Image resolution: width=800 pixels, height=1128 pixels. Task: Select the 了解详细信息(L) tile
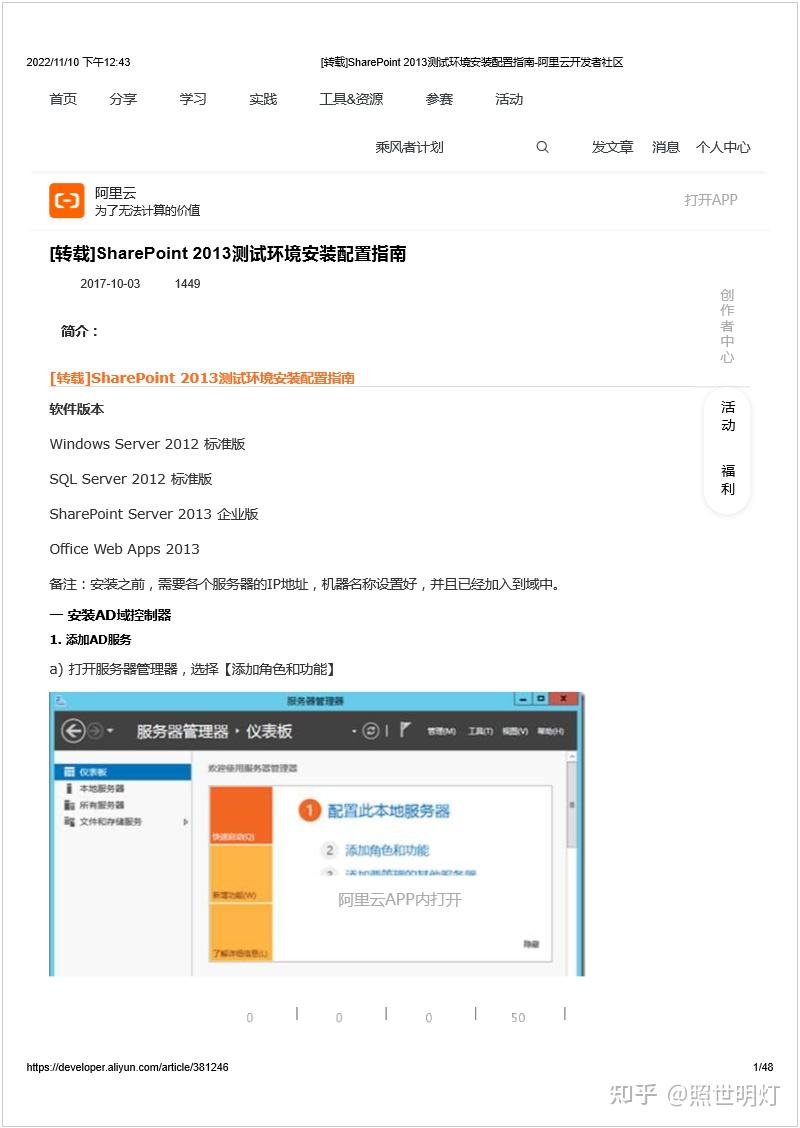click(x=241, y=932)
